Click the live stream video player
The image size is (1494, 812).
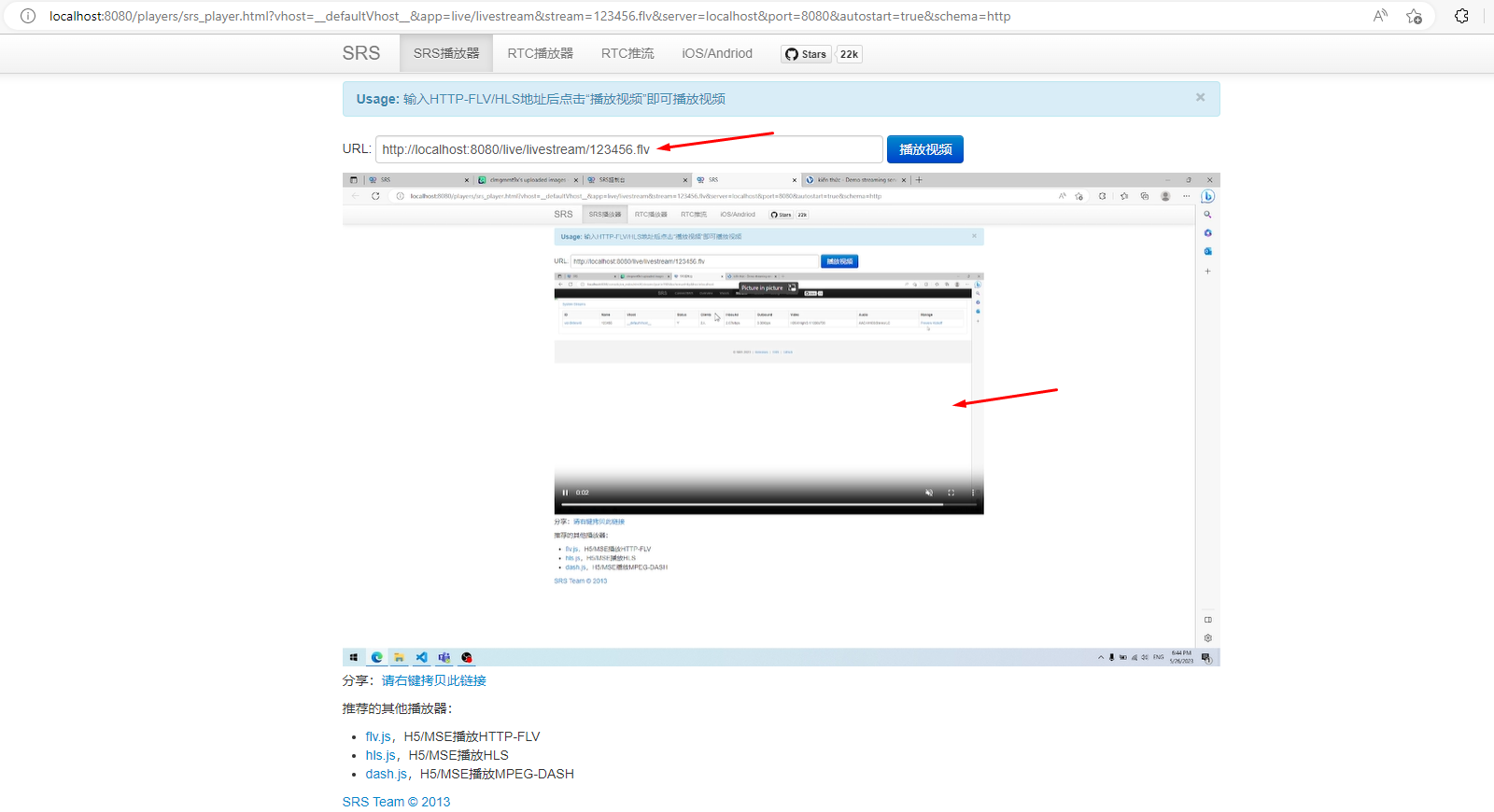click(x=782, y=419)
